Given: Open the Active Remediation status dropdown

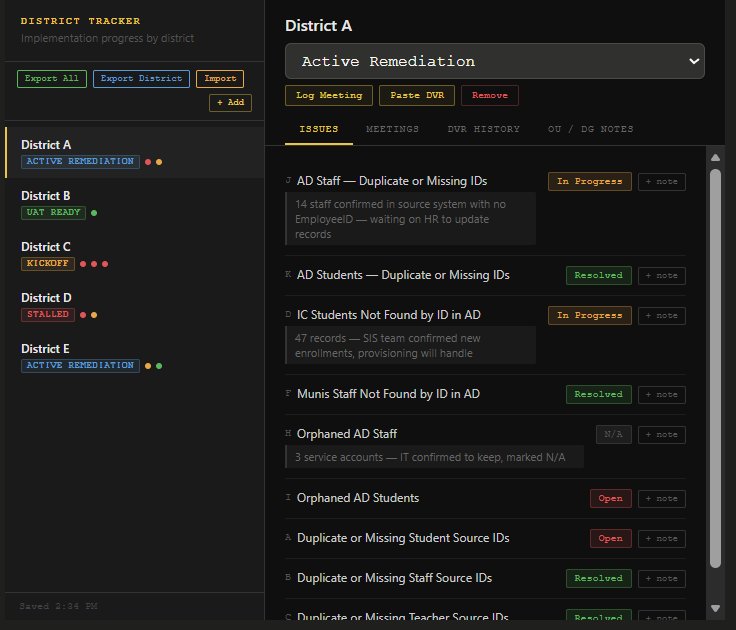Looking at the screenshot, I should (494, 61).
